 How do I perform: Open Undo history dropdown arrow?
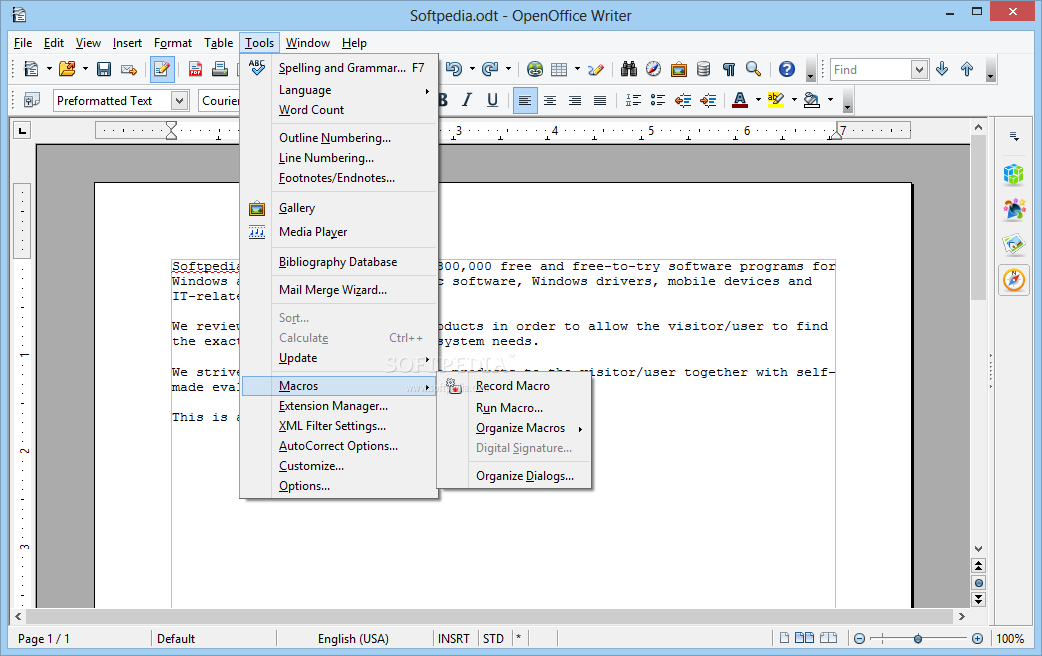click(x=472, y=69)
